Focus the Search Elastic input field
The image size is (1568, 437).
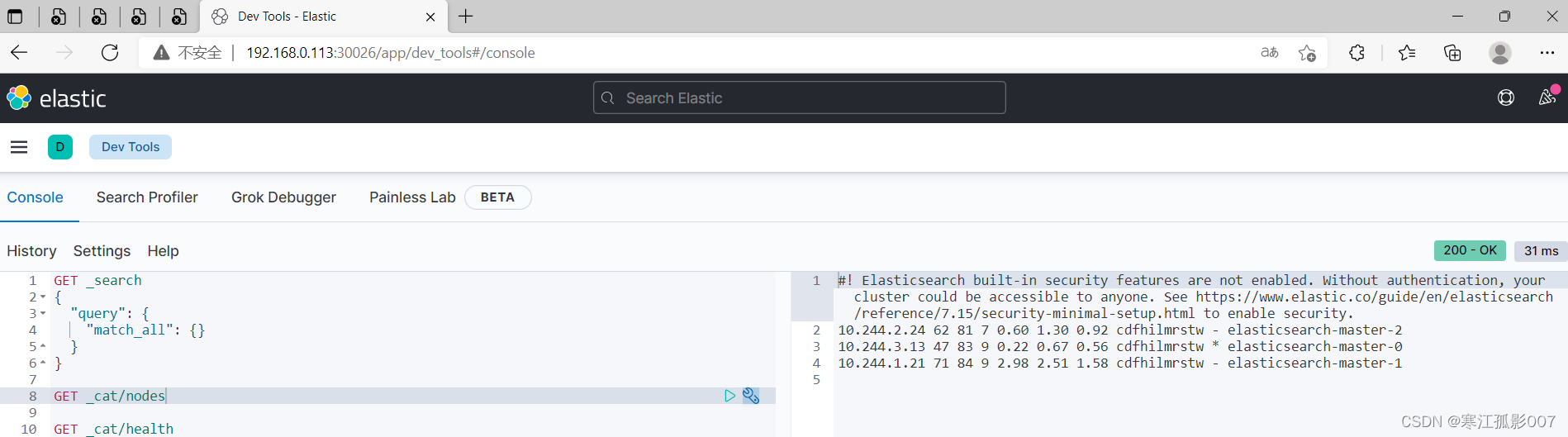click(x=799, y=97)
